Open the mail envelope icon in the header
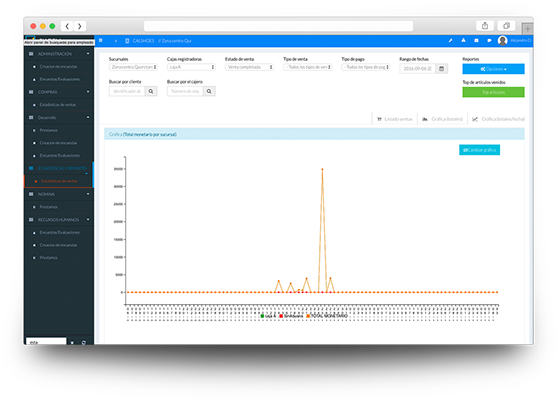557x402 pixels. point(476,40)
